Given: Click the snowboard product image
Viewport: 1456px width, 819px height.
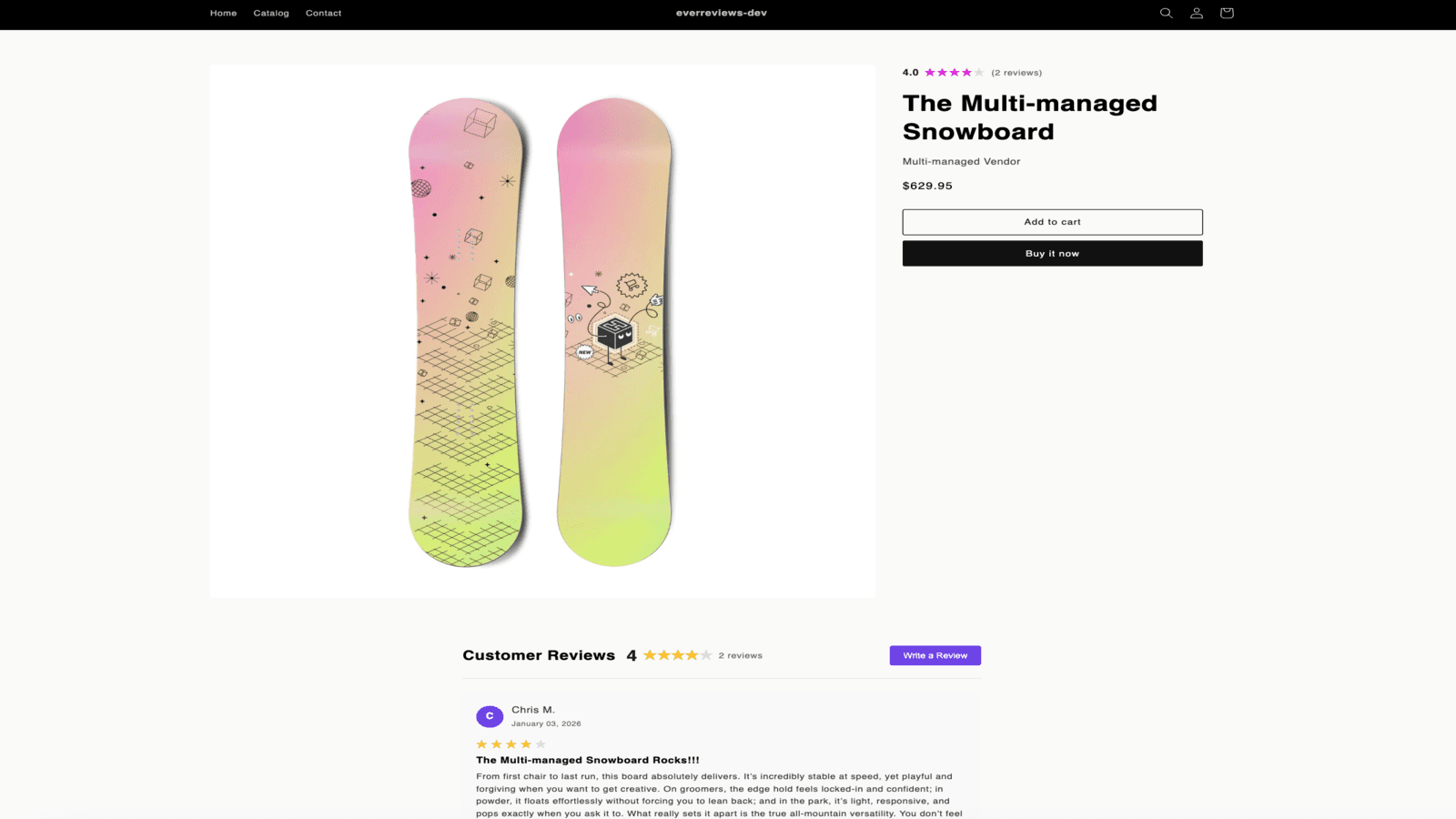Looking at the screenshot, I should pos(542,330).
